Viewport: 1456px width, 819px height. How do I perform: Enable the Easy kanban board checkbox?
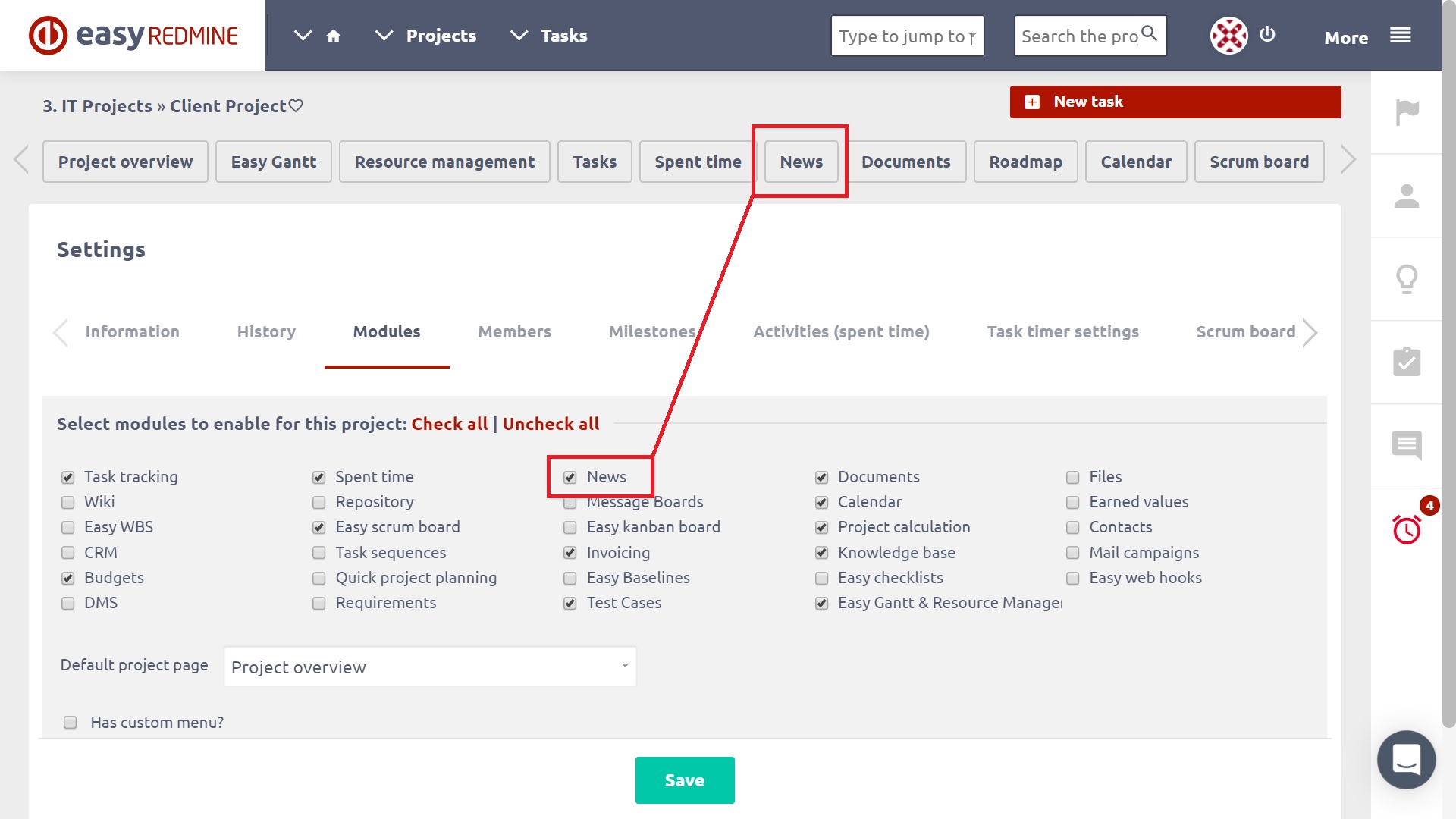pos(570,528)
